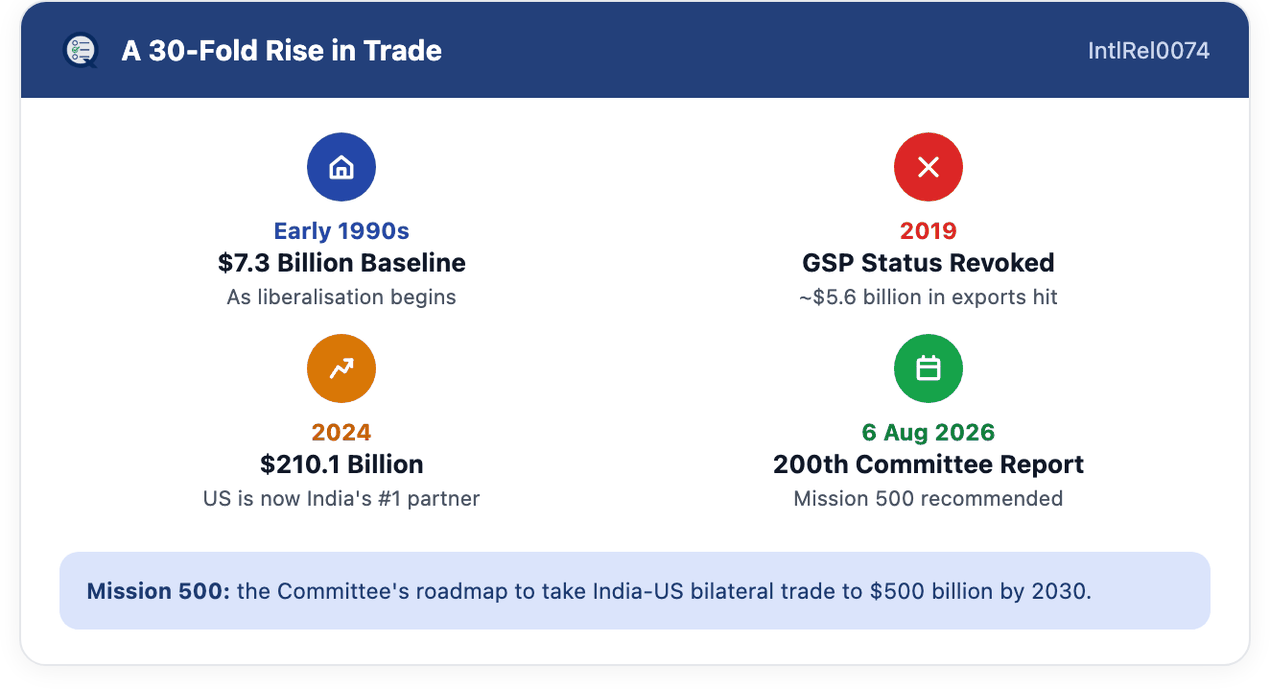This screenshot has width=1270, height=689.
Task: Click the orange 2024 year label
Action: click(x=341, y=432)
